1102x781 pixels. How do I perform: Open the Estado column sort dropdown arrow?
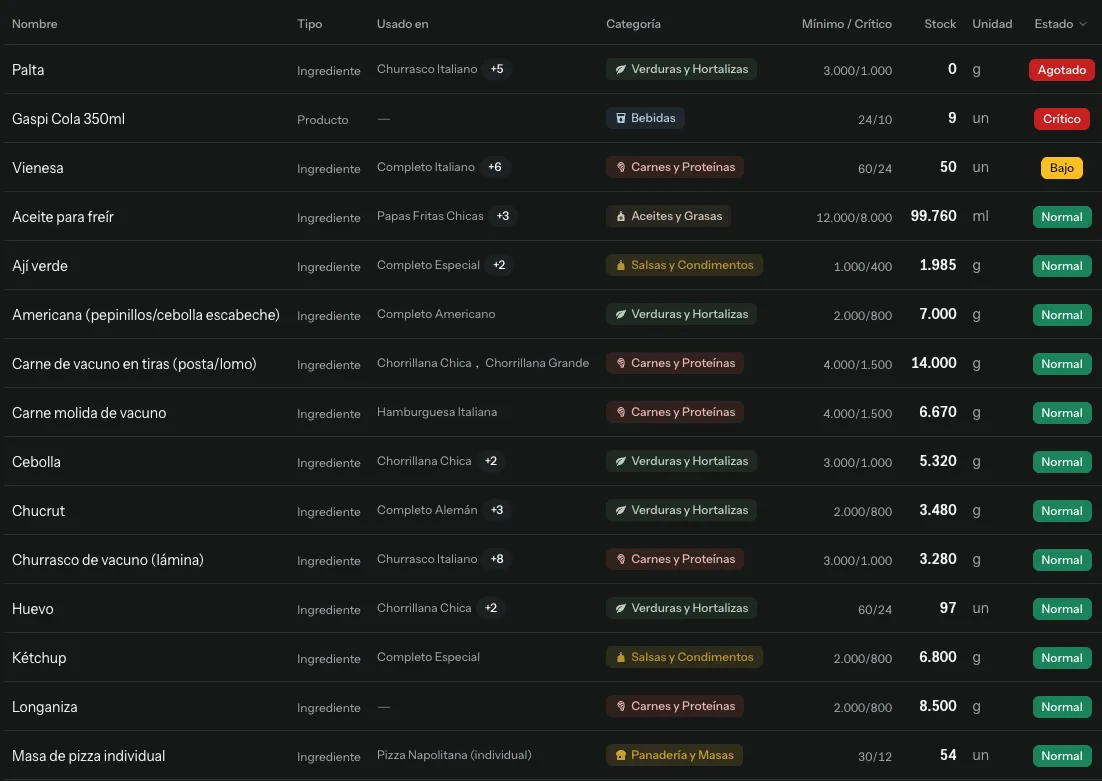(1083, 24)
